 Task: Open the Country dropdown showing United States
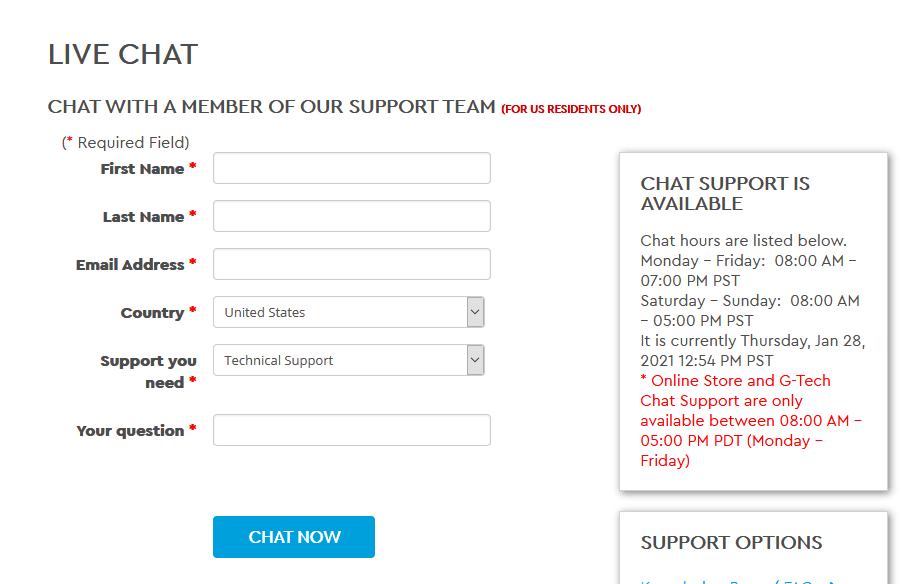348,312
